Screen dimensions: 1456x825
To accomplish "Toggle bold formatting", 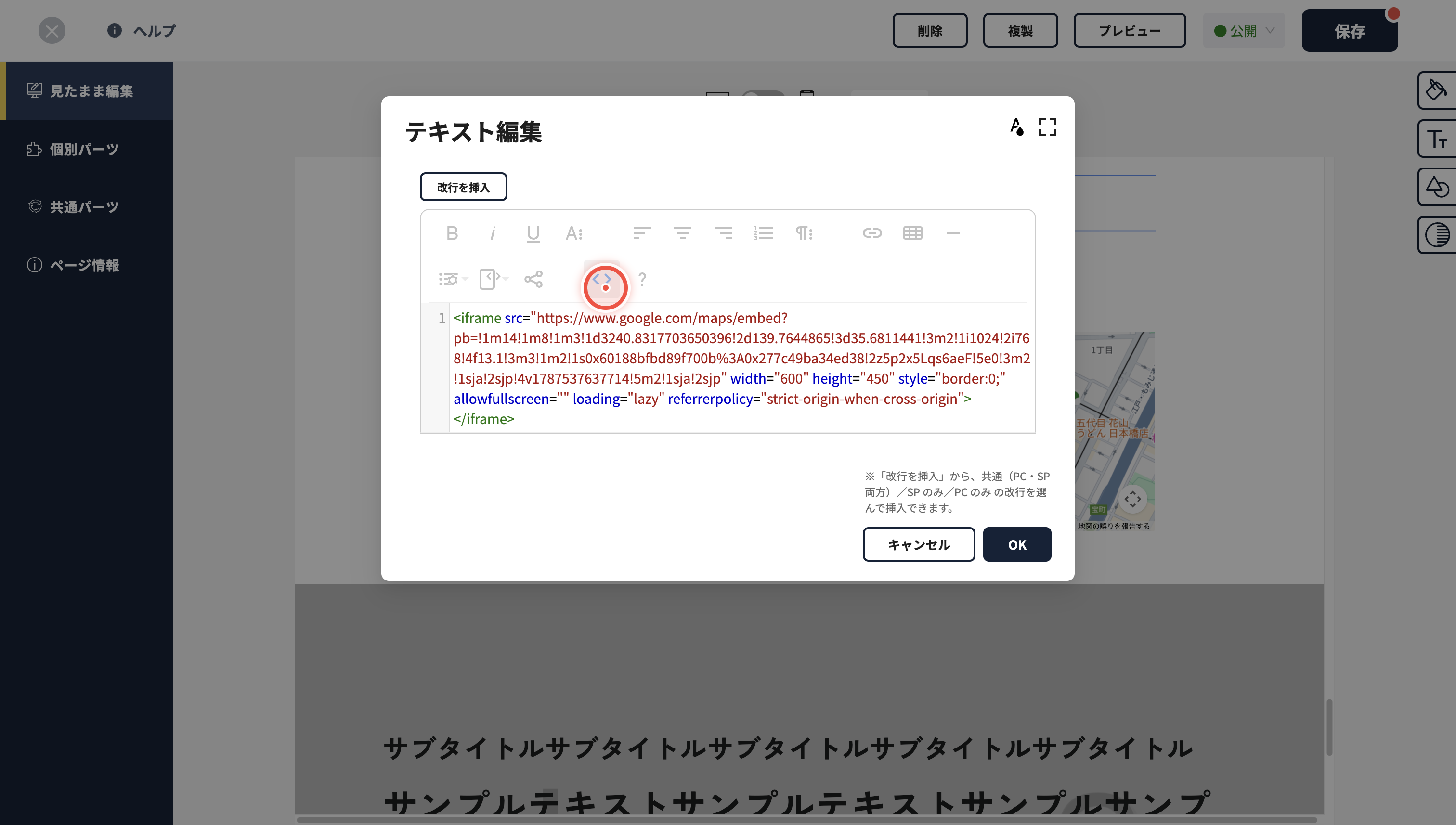I will click(452, 233).
